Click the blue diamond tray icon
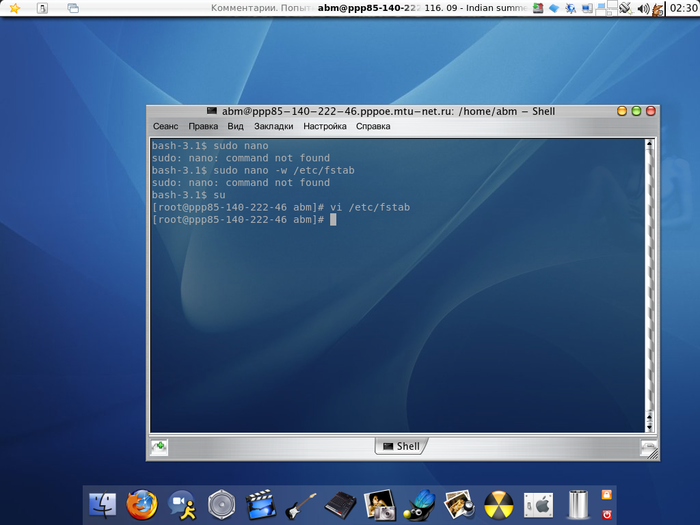Image resolution: width=700 pixels, height=525 pixels. [x=554, y=8]
